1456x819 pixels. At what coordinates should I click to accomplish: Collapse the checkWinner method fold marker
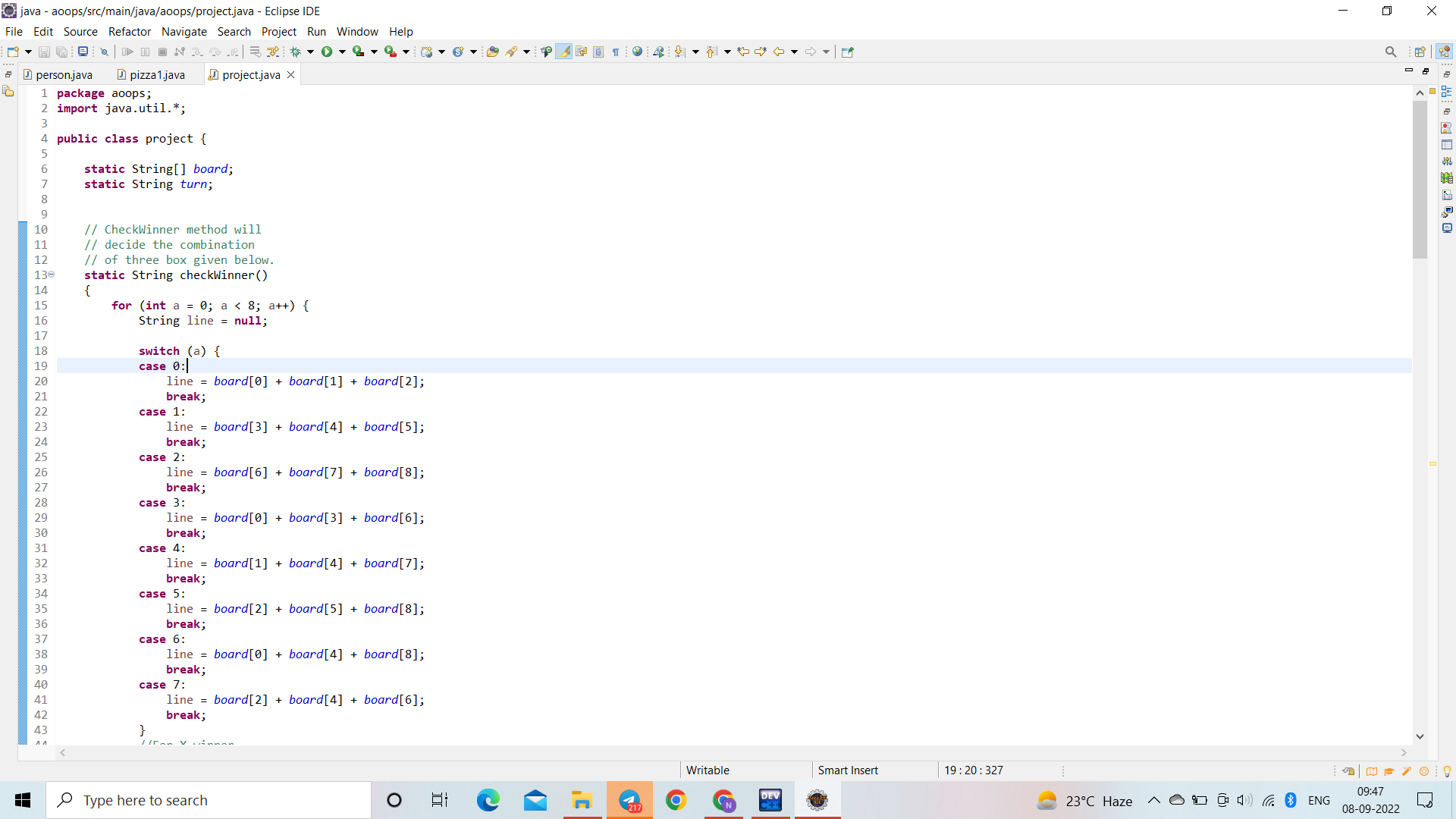52,275
